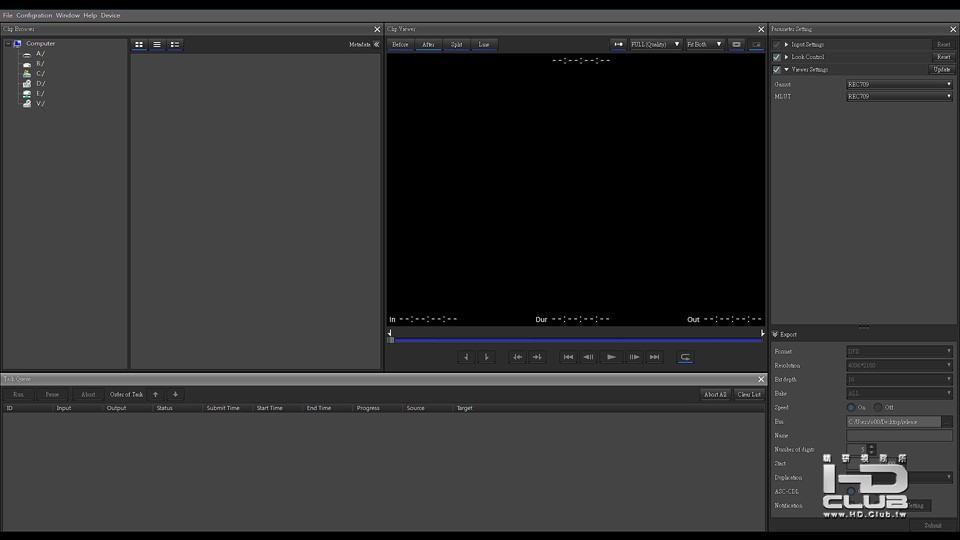Open the Gamut REC709 dropdown
The image size is (960, 540).
coord(899,84)
